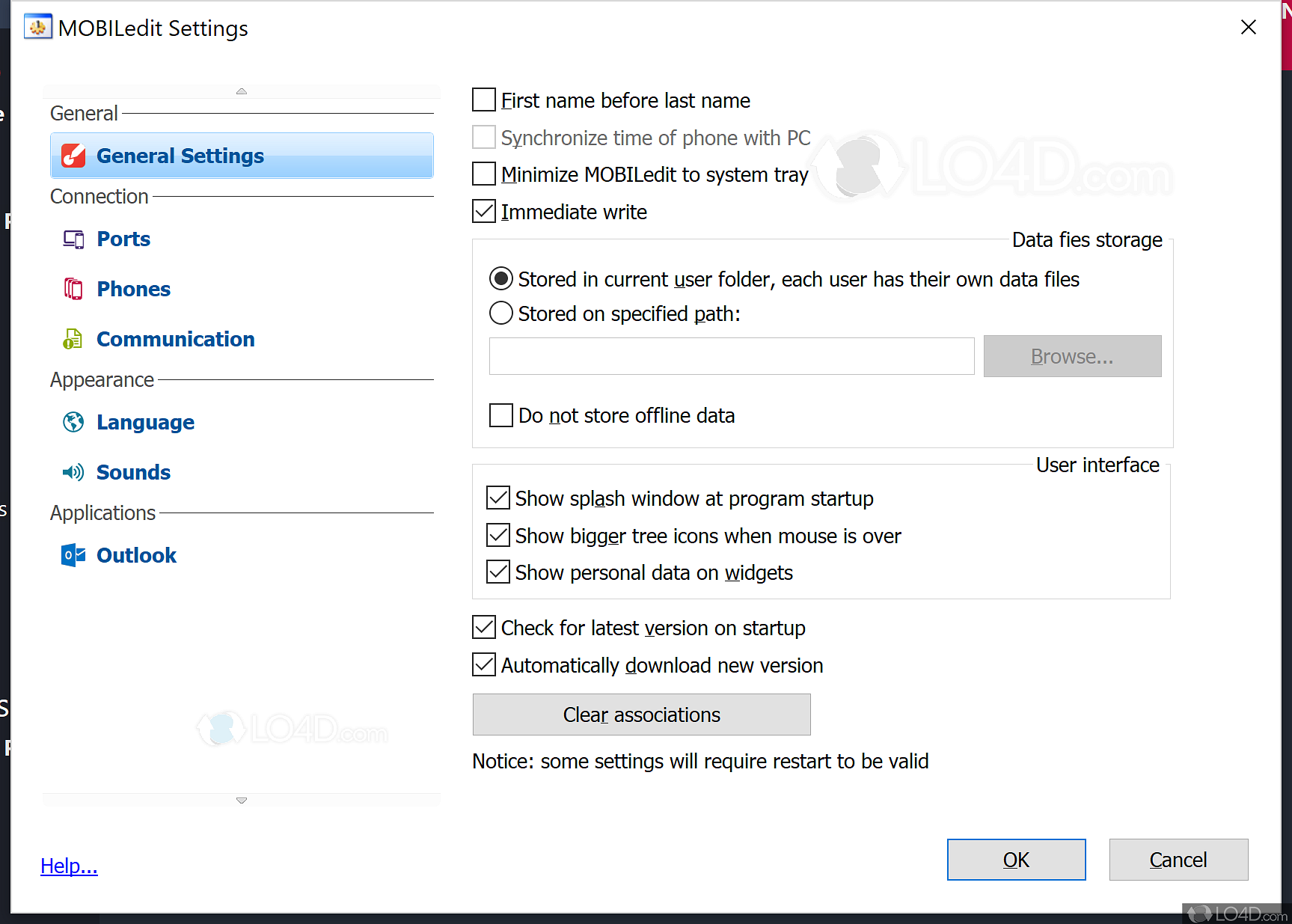Screen dimensions: 1292x924
Task: Open the Phones settings page
Action: (133, 289)
